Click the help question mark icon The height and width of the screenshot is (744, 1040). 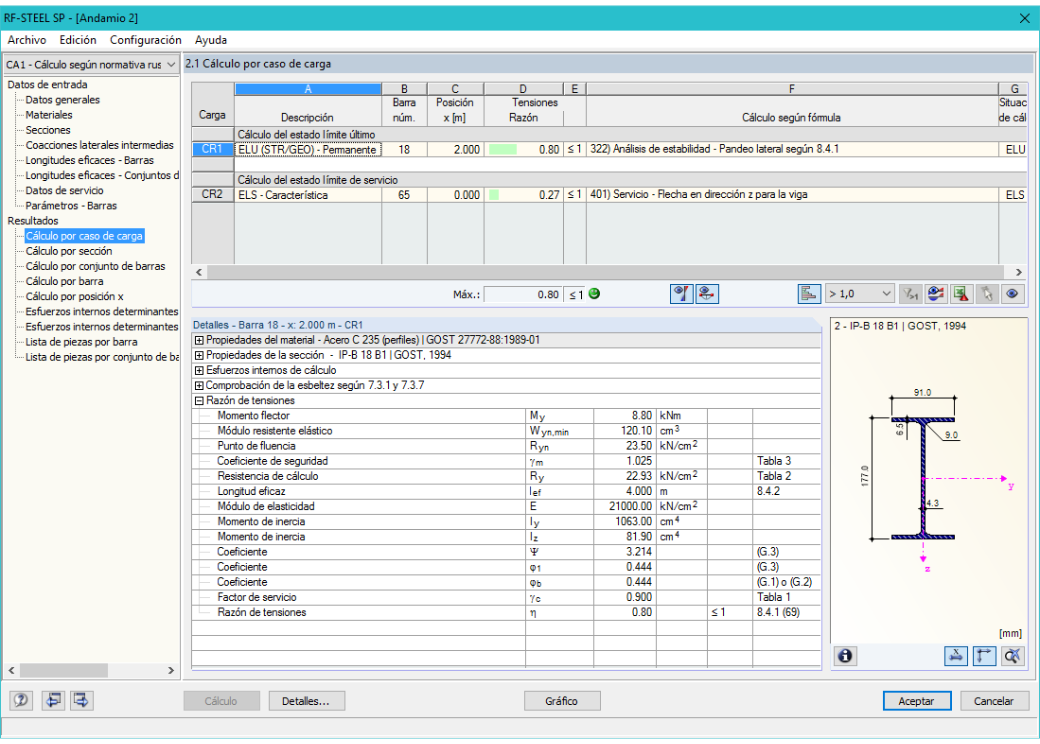pos(21,700)
